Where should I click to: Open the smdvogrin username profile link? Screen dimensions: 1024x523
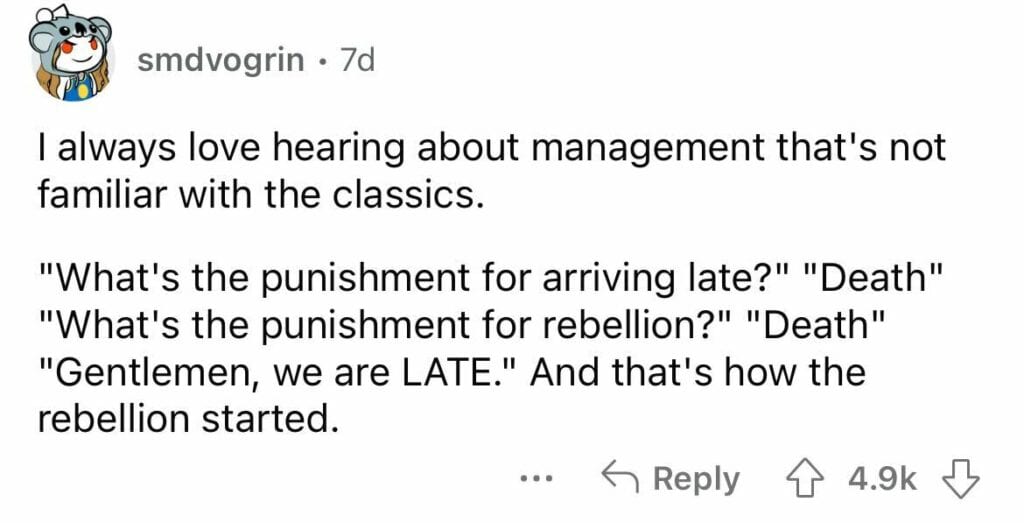(x=221, y=61)
